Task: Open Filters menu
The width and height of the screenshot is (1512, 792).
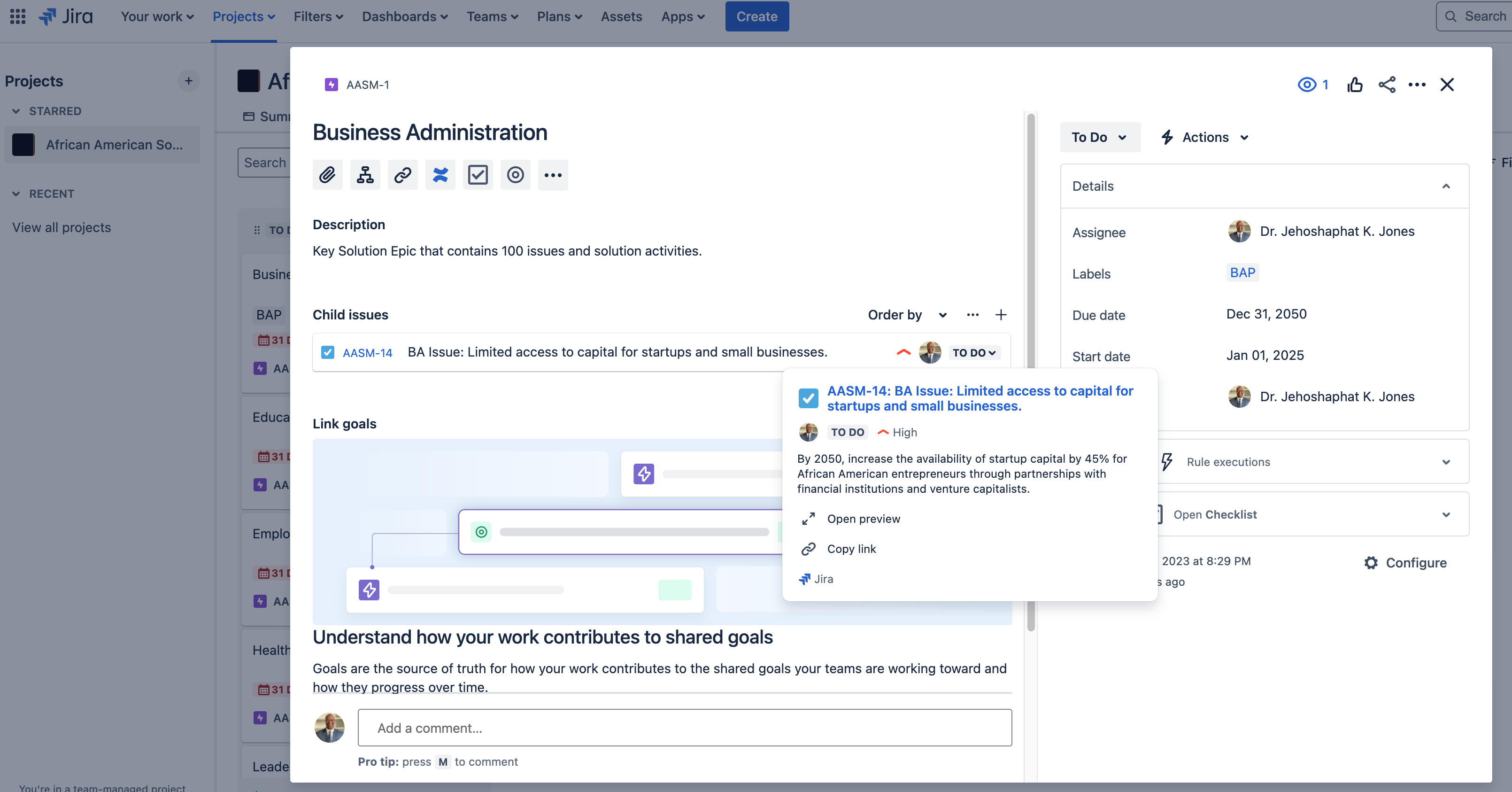Action: point(318,16)
